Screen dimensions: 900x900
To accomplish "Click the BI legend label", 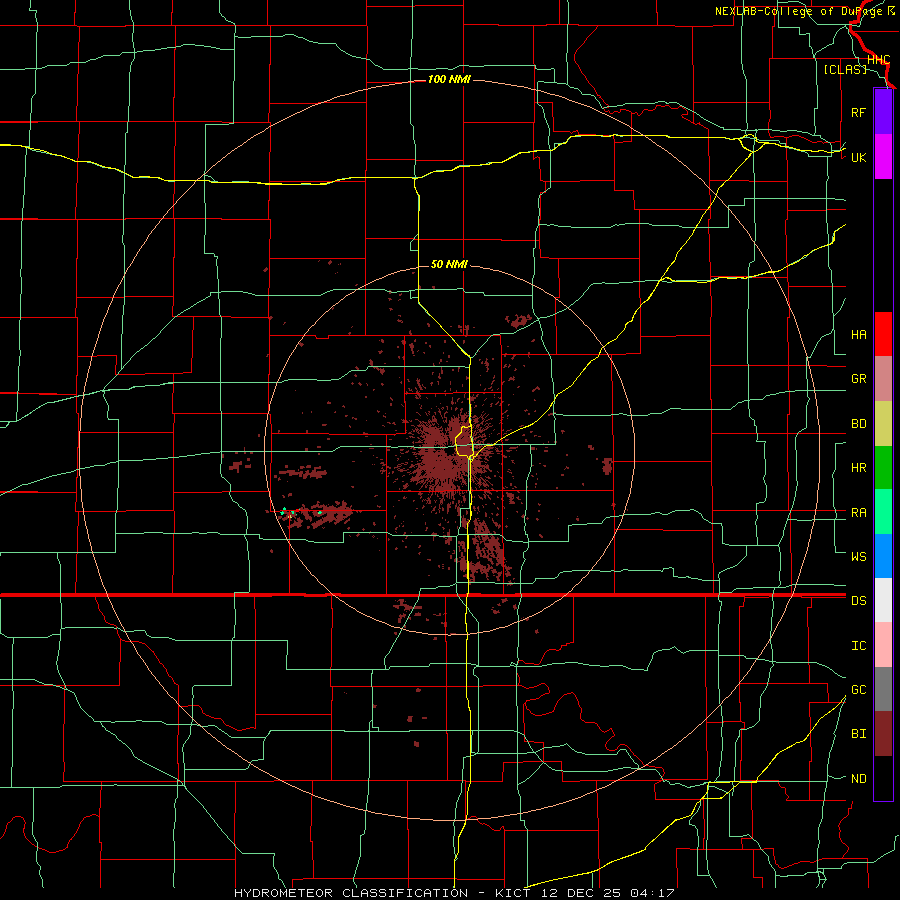I will [x=858, y=734].
